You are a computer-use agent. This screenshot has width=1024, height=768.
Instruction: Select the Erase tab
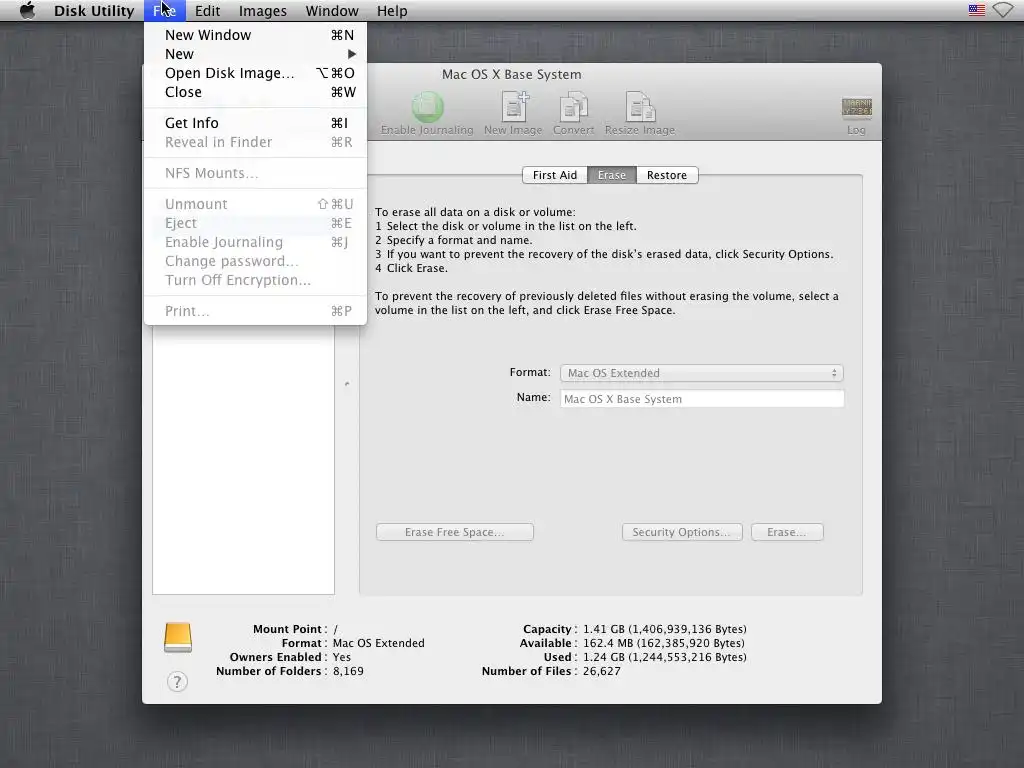click(x=611, y=175)
